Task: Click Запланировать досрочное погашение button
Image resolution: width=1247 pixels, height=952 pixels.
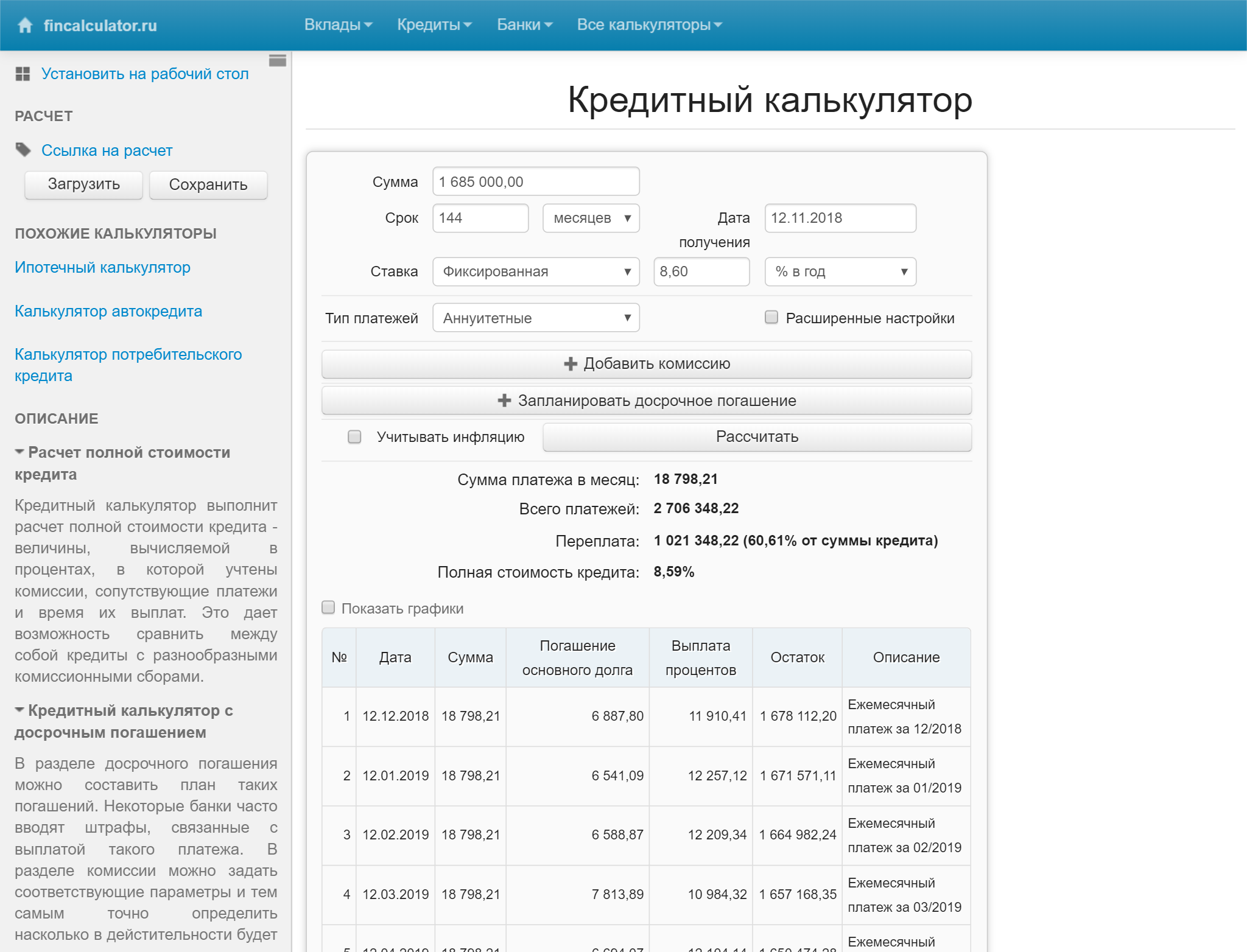Action: pyautogui.click(x=647, y=401)
